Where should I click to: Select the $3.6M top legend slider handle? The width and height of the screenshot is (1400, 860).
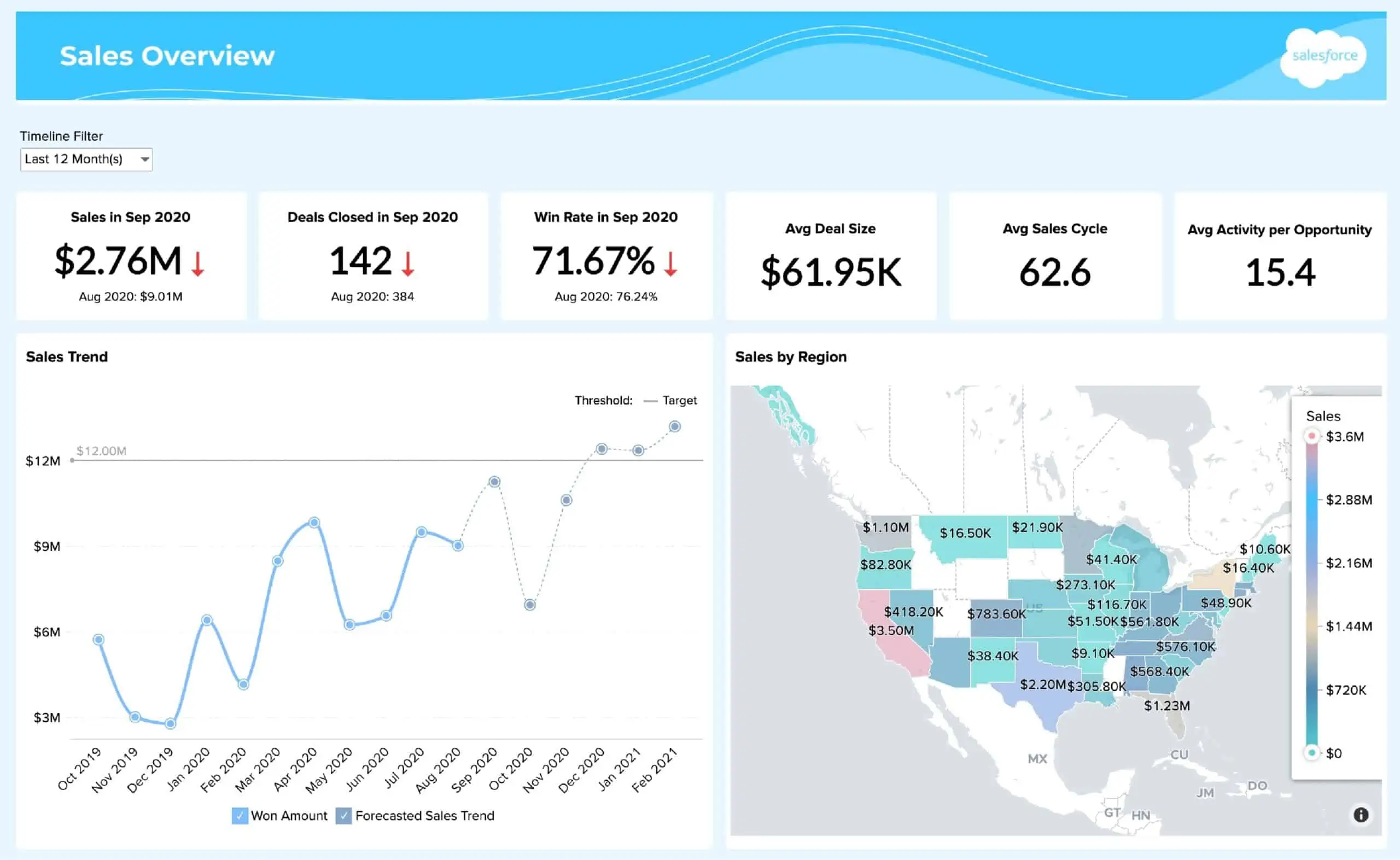point(1312,436)
